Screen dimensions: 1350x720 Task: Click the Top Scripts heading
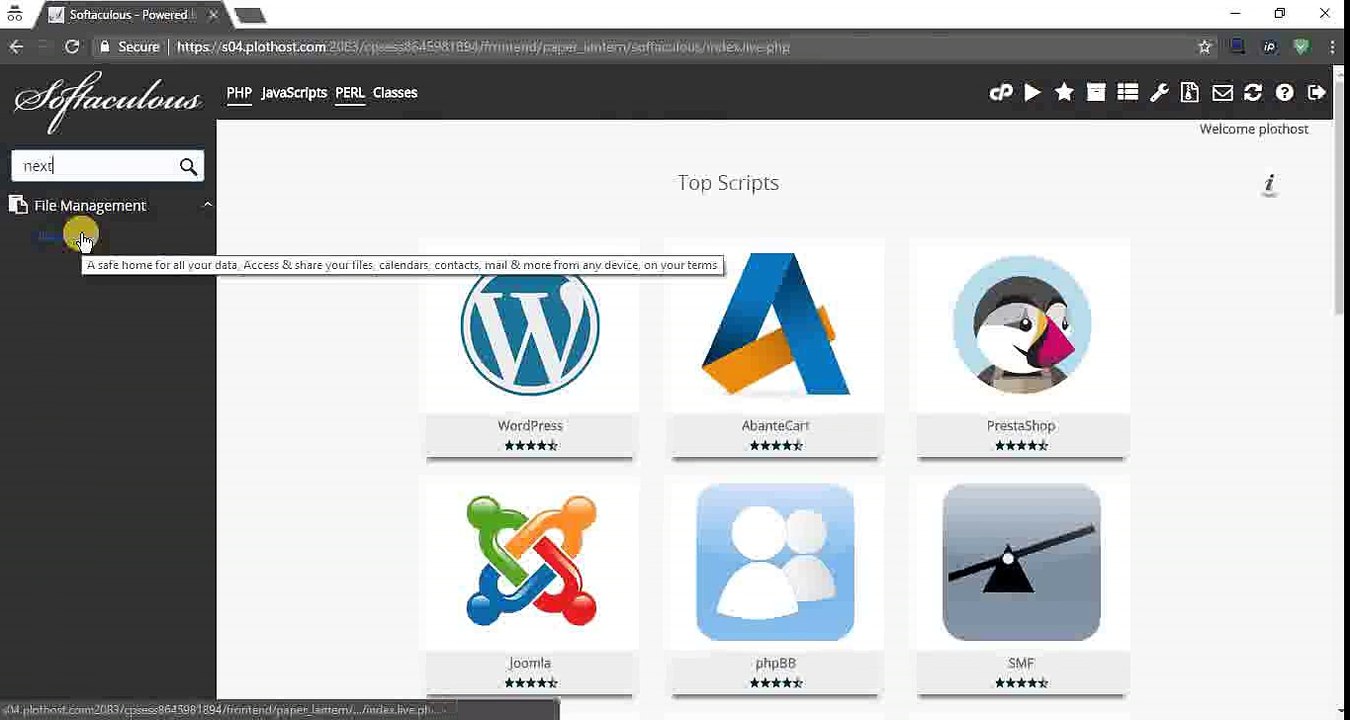coord(728,183)
